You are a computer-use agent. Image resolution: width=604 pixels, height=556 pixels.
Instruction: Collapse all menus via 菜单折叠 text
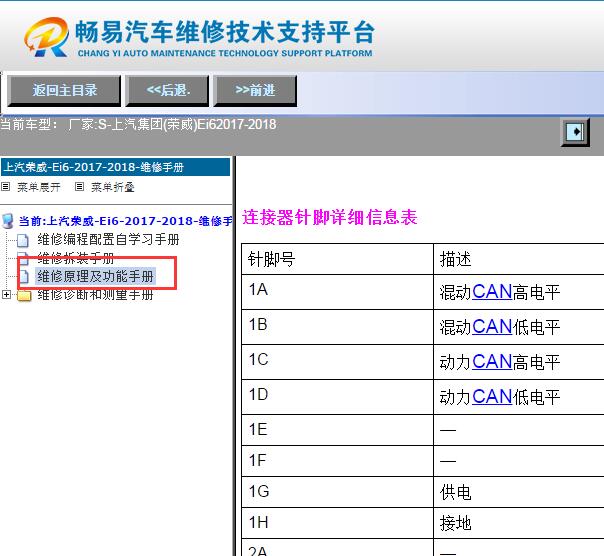[112, 187]
